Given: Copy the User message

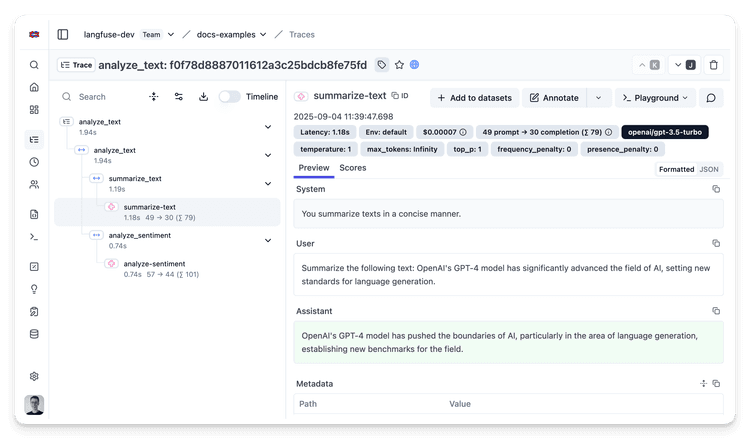Looking at the screenshot, I should click(716, 243).
